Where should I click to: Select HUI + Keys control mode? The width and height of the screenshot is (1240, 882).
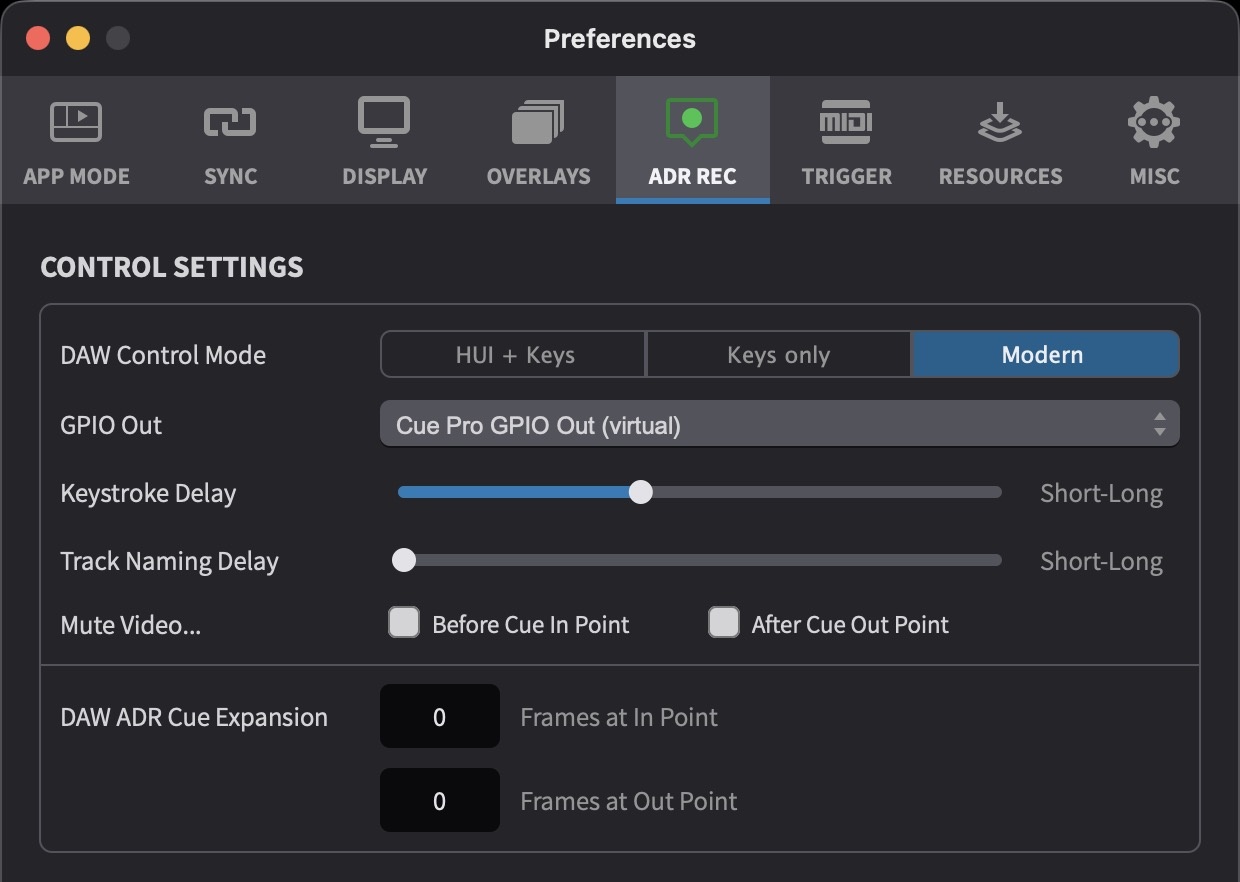(514, 355)
